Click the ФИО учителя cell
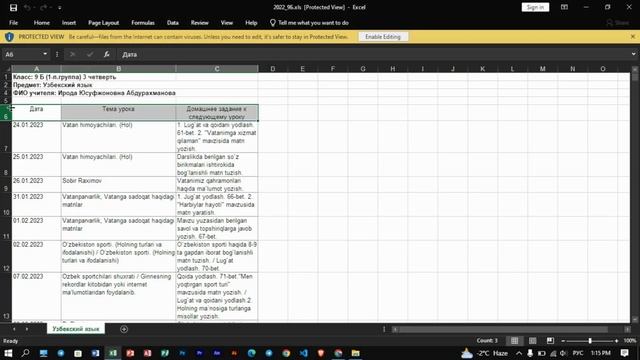Image resolution: width=640 pixels, height=360 pixels. pos(94,93)
